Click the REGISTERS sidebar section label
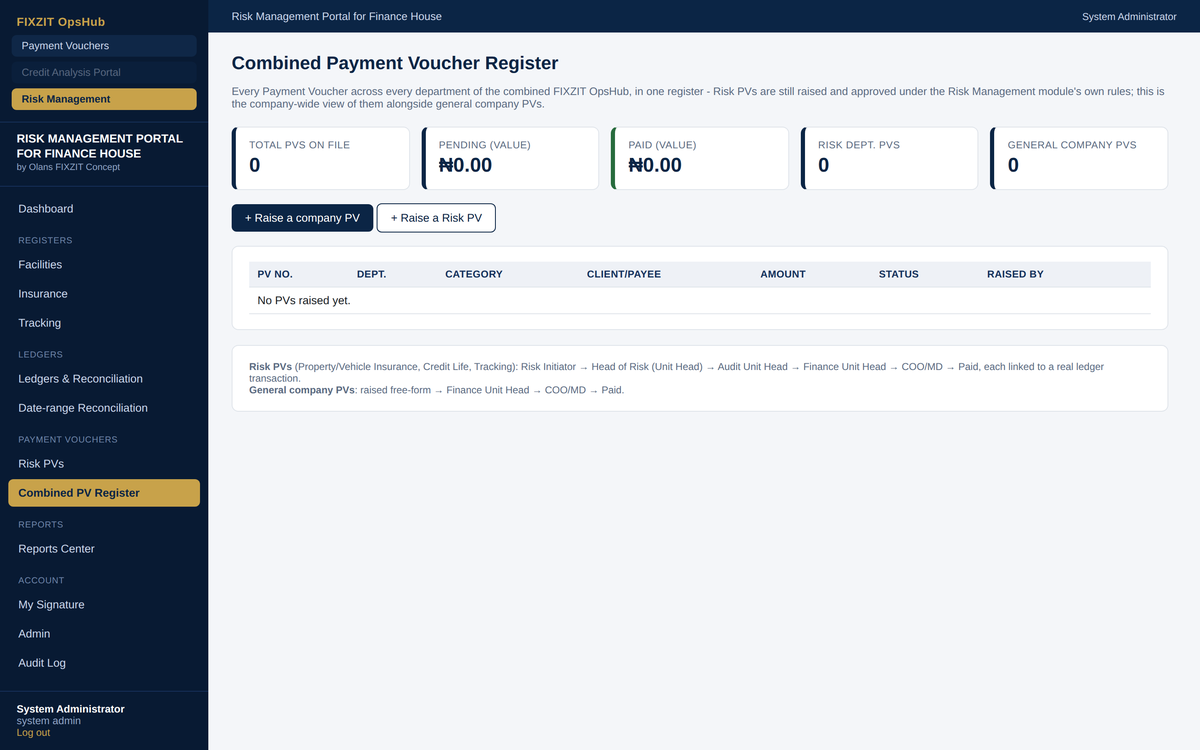The height and width of the screenshot is (750, 1200). pyautogui.click(x=45, y=240)
